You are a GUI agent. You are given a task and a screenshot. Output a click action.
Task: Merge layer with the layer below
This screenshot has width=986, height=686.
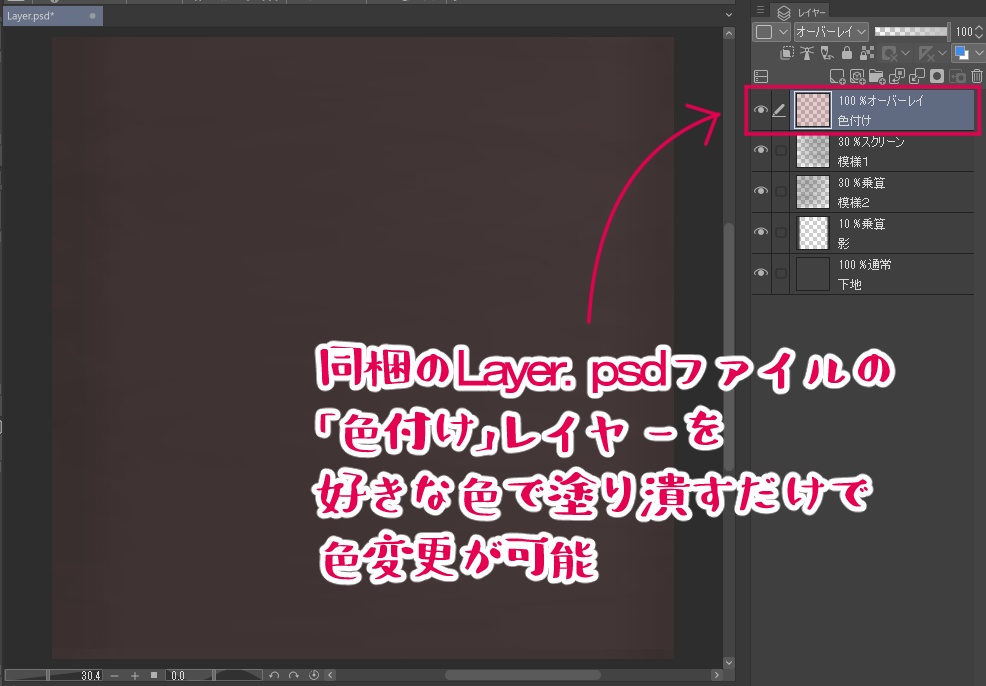[x=918, y=75]
